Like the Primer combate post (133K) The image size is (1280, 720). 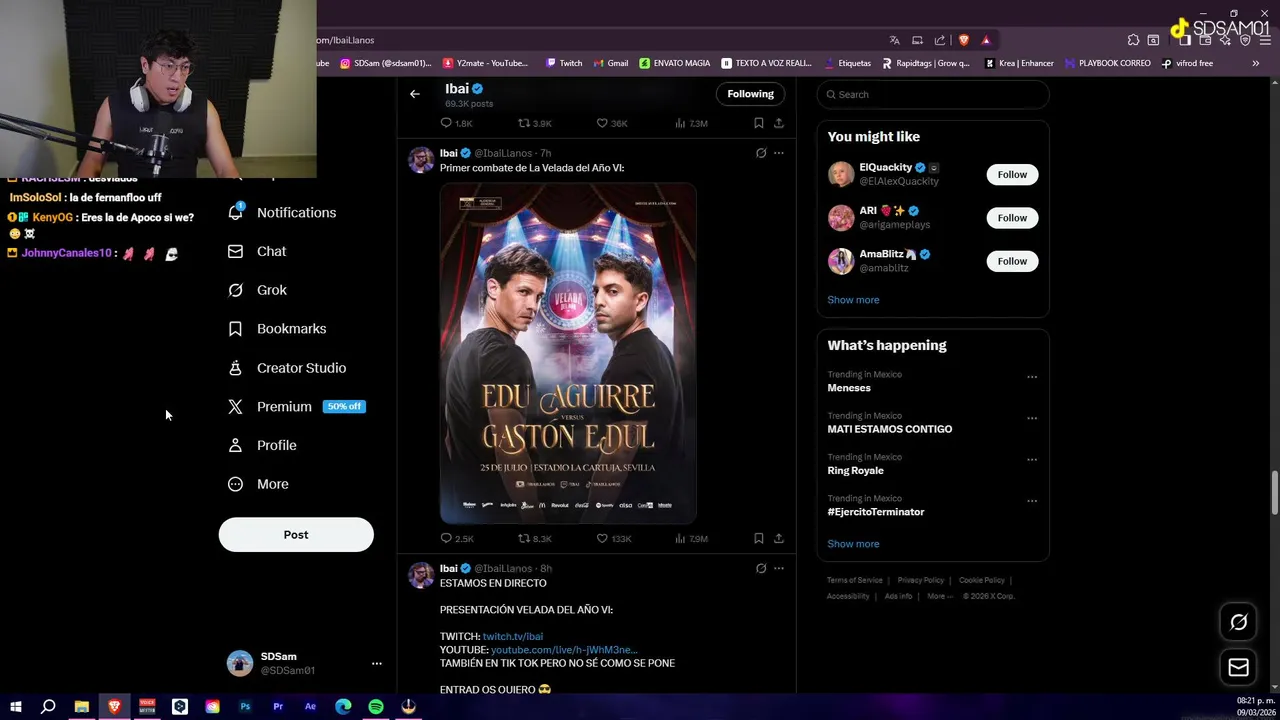click(614, 539)
